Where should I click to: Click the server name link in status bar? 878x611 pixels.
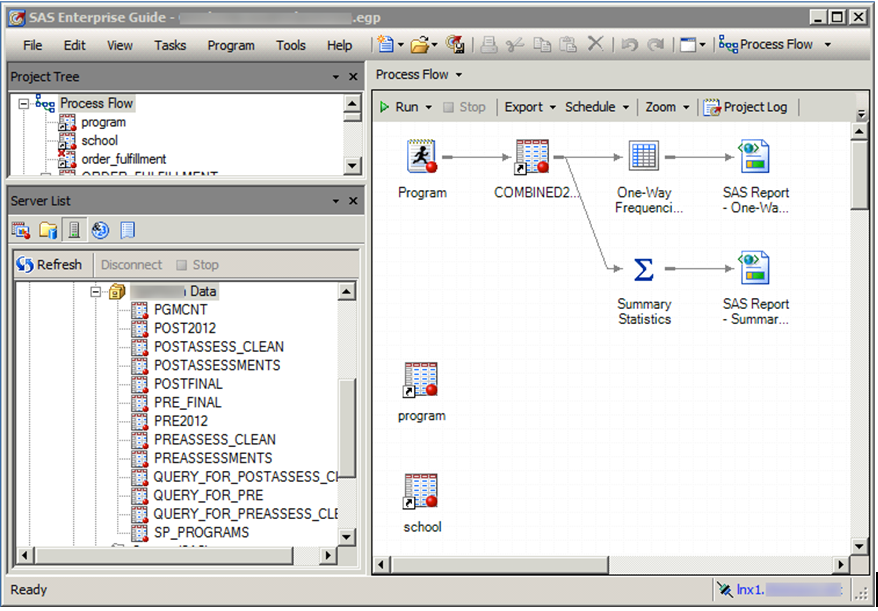coord(789,590)
